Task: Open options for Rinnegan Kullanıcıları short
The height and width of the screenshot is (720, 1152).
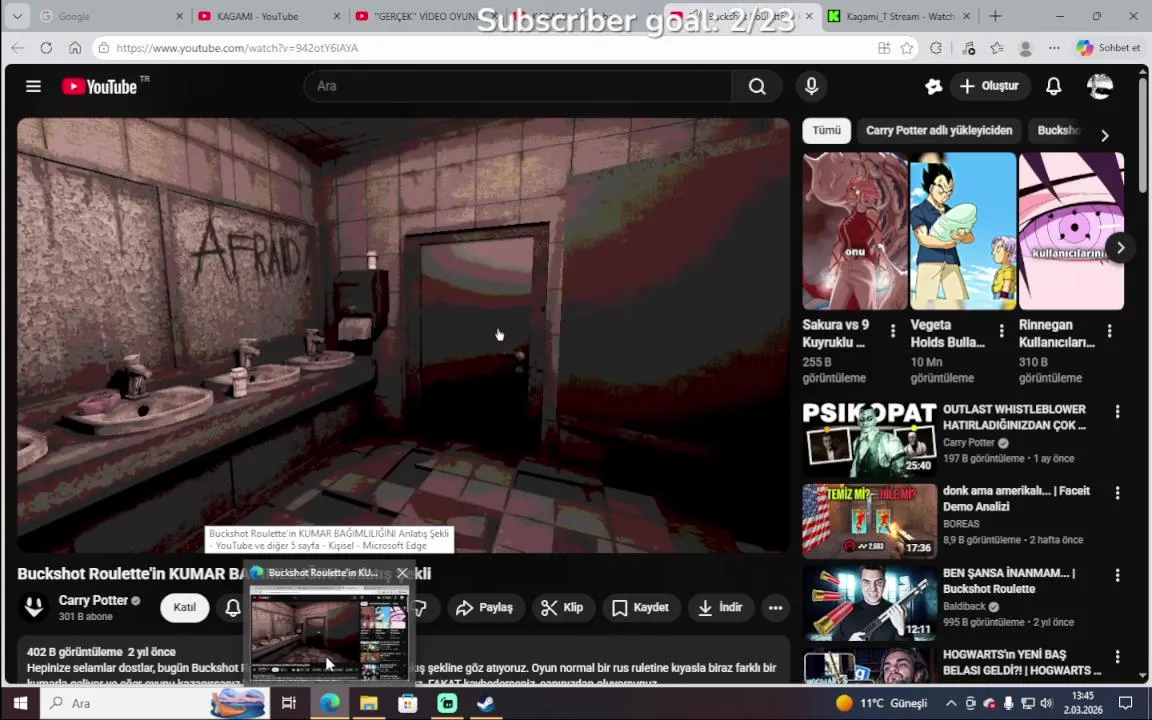Action: coord(1109,331)
